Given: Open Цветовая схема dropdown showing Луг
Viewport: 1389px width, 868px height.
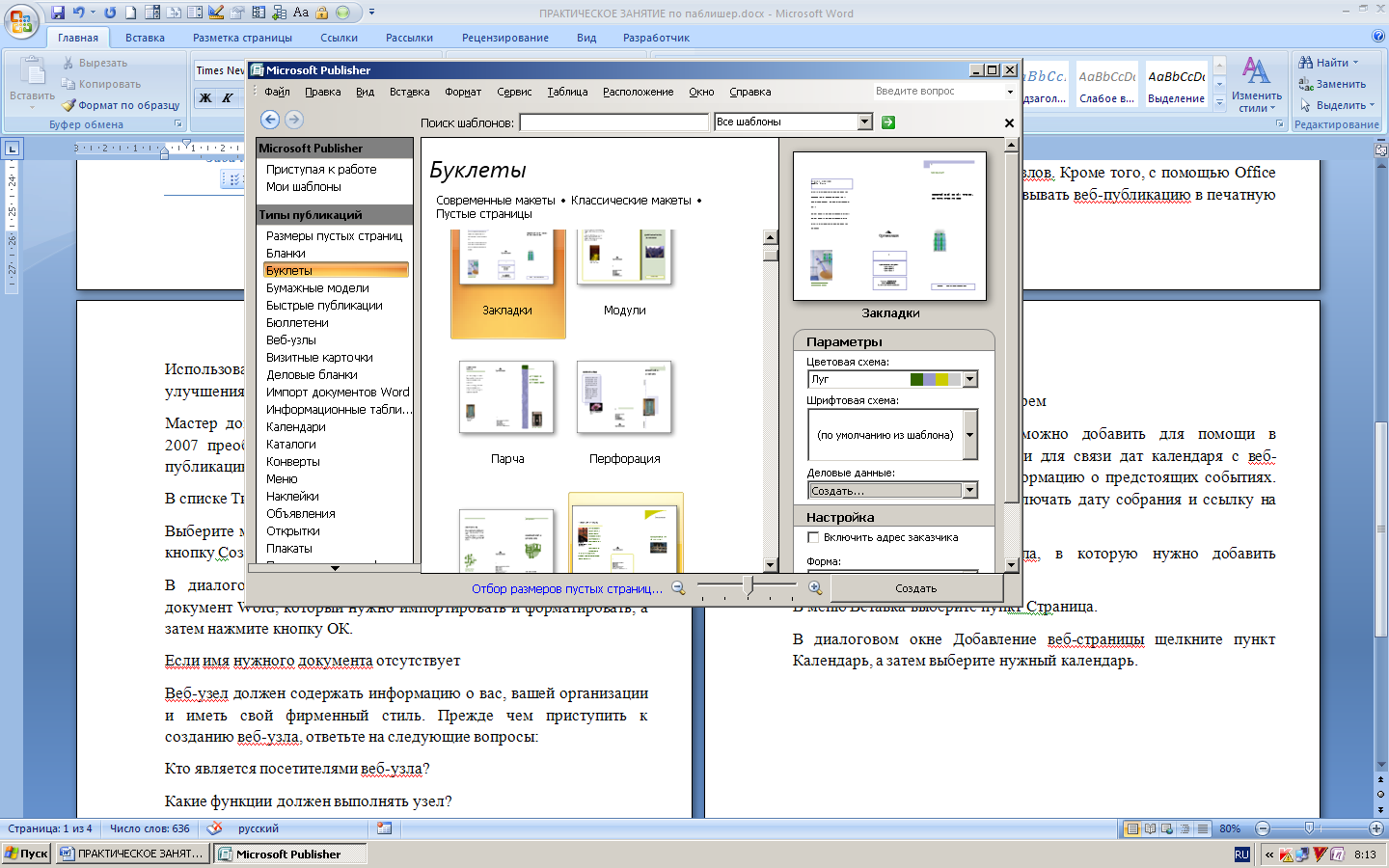Looking at the screenshot, I should point(970,379).
